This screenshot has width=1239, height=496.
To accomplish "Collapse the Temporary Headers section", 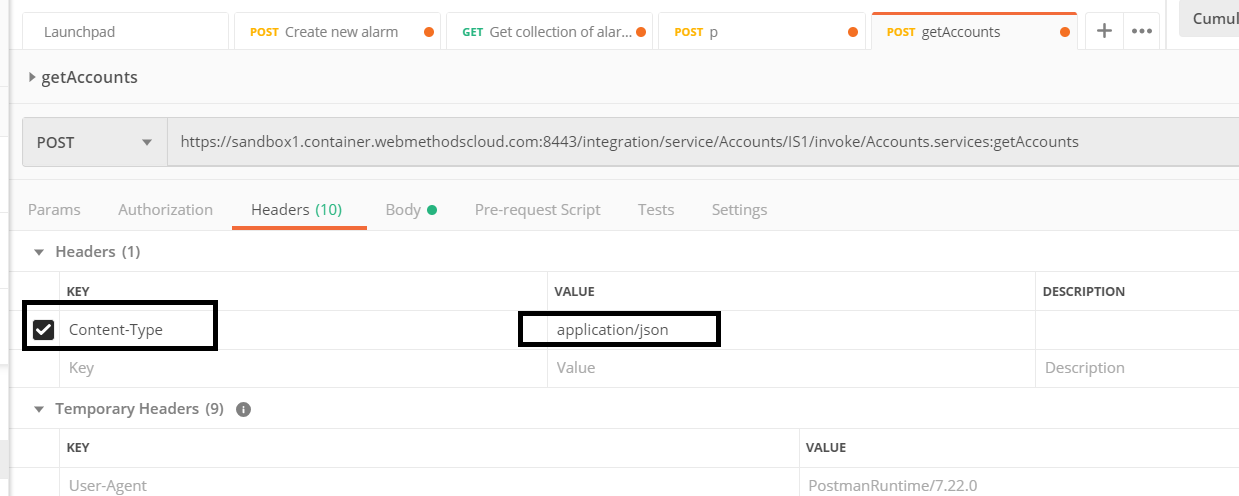I will (39, 409).
